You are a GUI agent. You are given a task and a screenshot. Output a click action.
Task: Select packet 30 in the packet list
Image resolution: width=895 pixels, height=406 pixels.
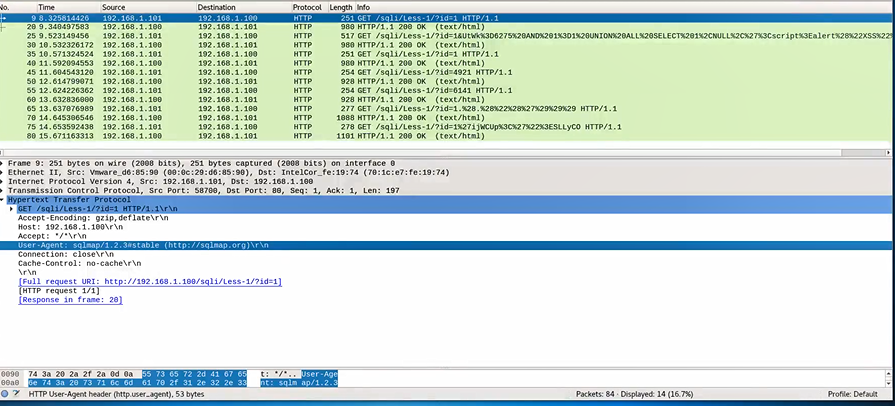point(445,45)
